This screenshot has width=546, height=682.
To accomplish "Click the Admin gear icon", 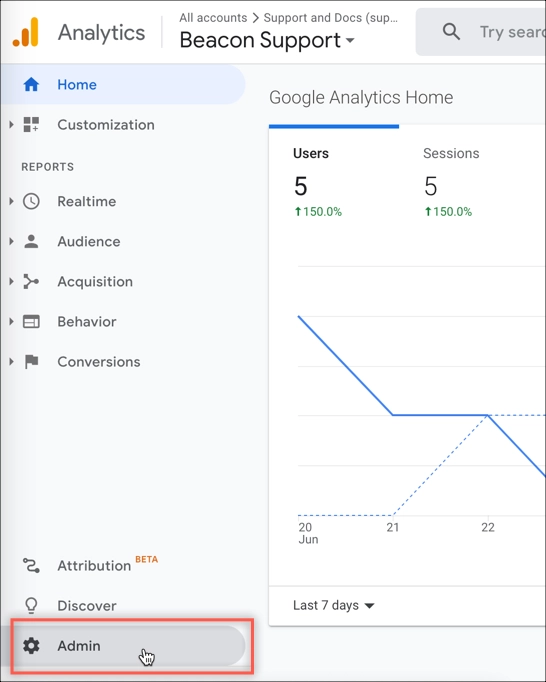I will pos(31,646).
